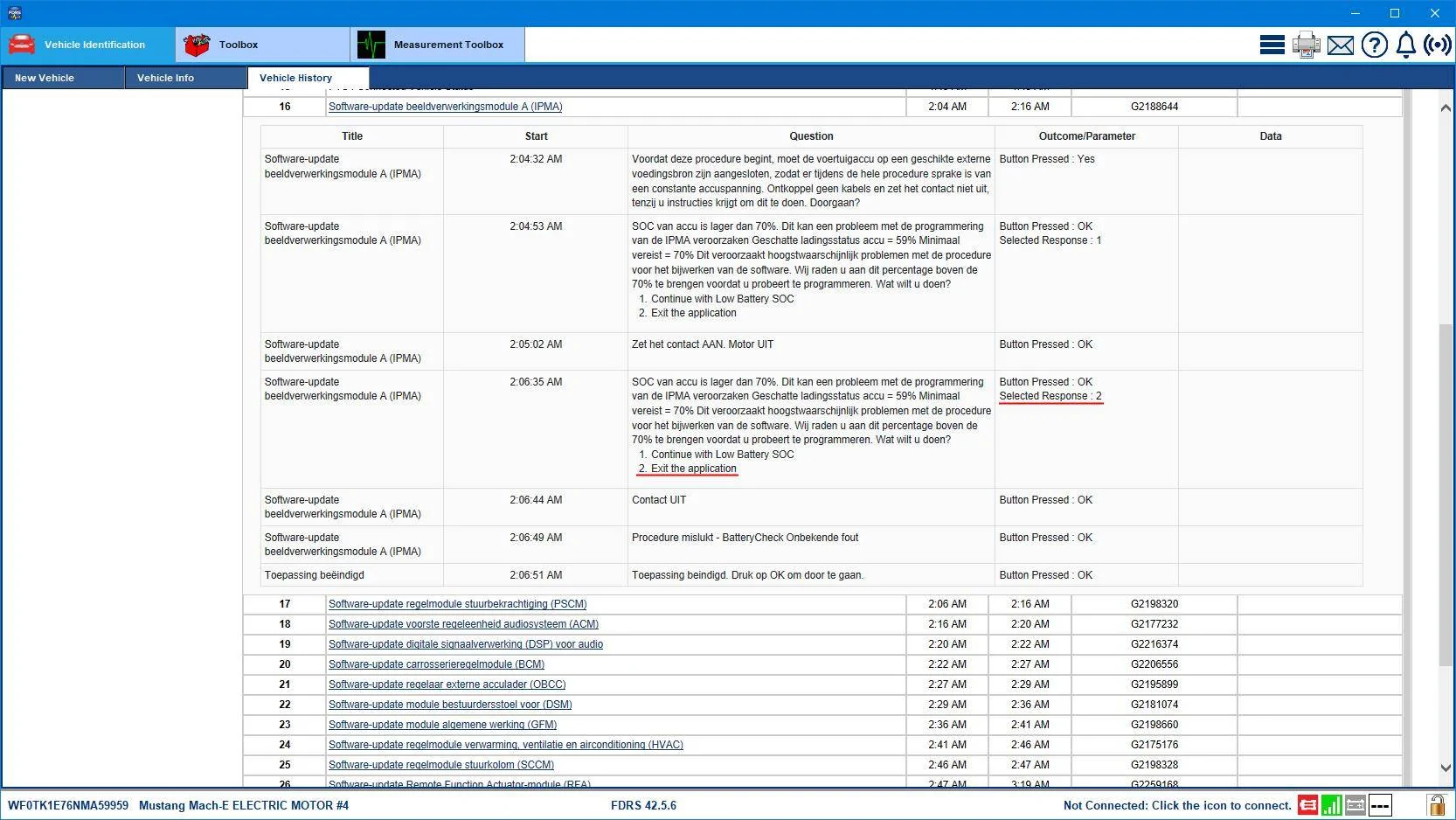Screen dimensions: 1456x820
Task: Click the Start column header
Action: point(536,136)
